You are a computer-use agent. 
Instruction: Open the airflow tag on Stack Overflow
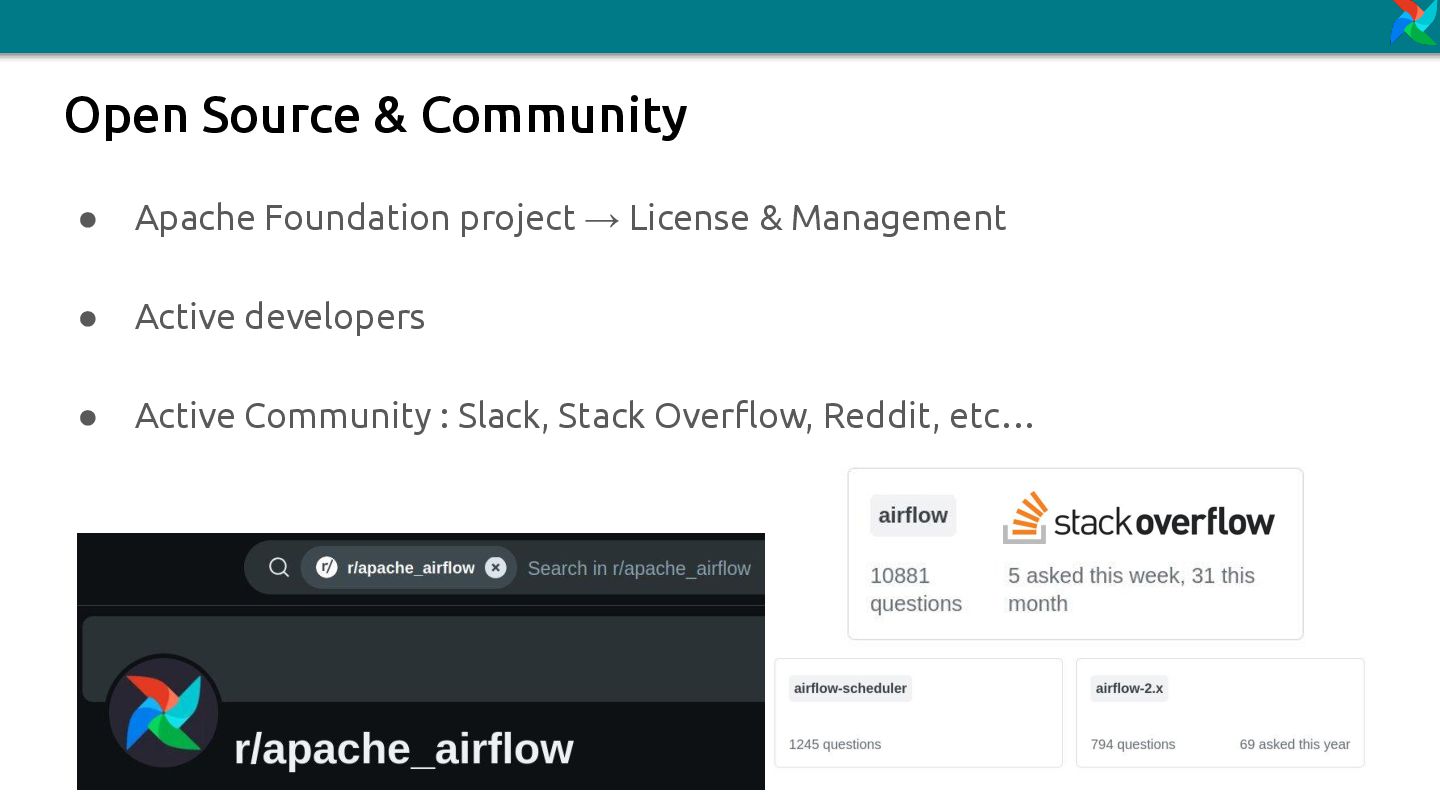[x=913, y=516]
